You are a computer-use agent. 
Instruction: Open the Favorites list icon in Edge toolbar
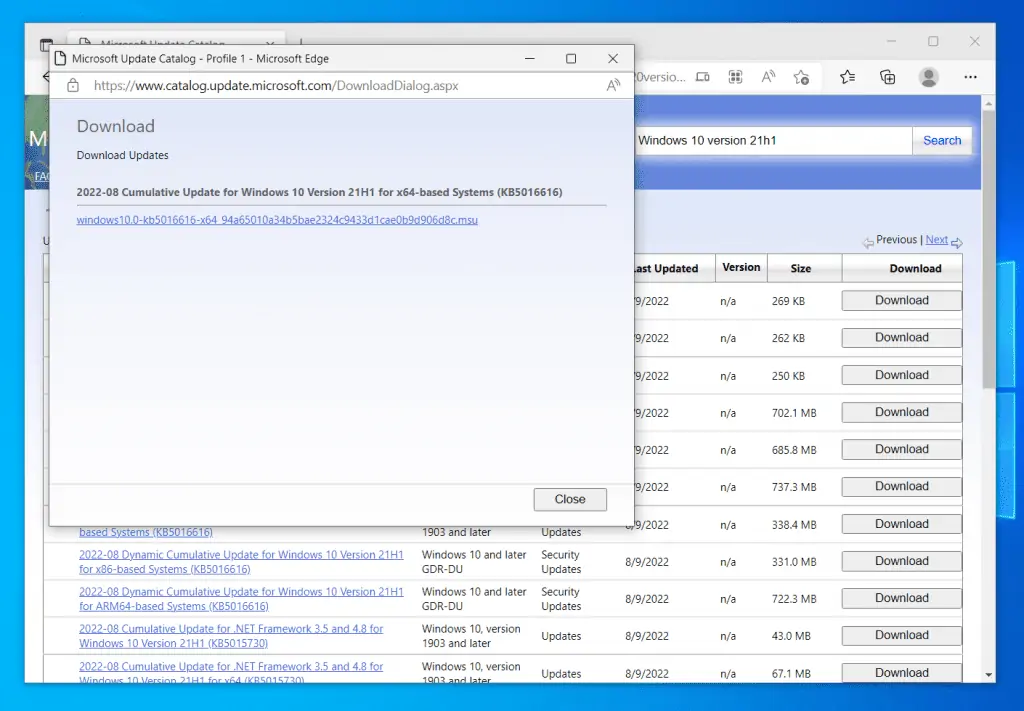coord(848,77)
